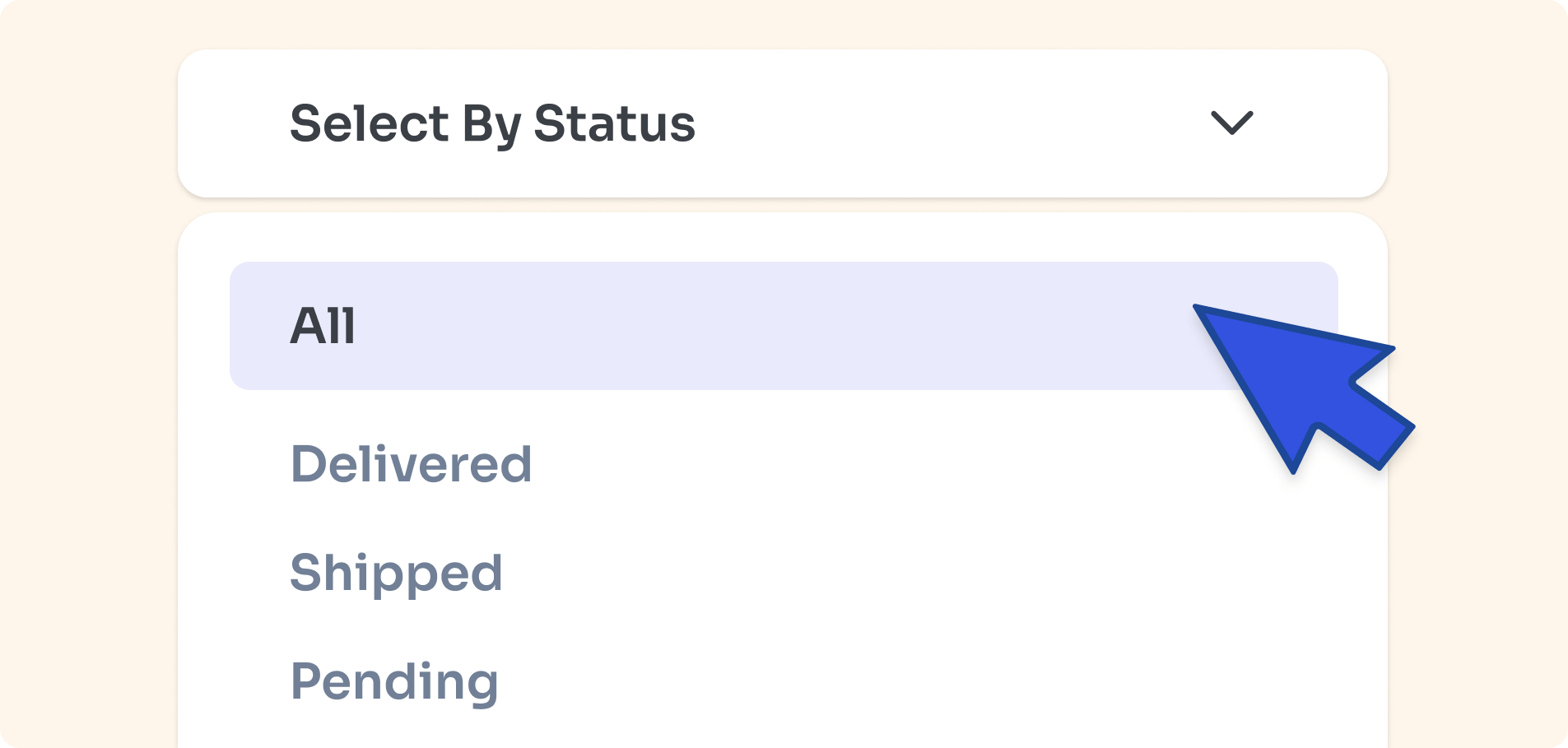The height and width of the screenshot is (748, 1568).
Task: Filter orders by Delivered status
Action: pyautogui.click(x=411, y=464)
